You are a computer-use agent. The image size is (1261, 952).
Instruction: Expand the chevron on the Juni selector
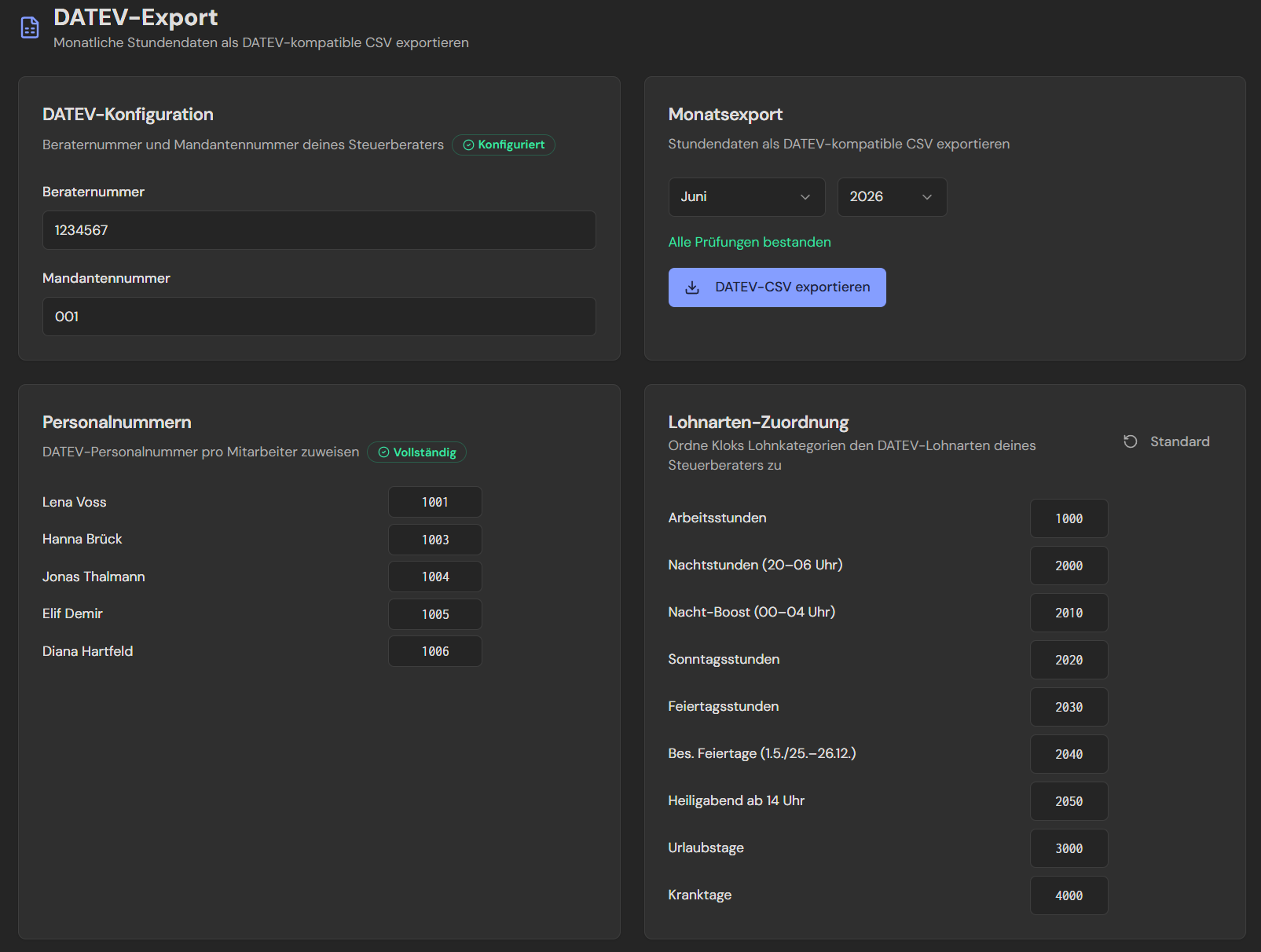pos(806,197)
